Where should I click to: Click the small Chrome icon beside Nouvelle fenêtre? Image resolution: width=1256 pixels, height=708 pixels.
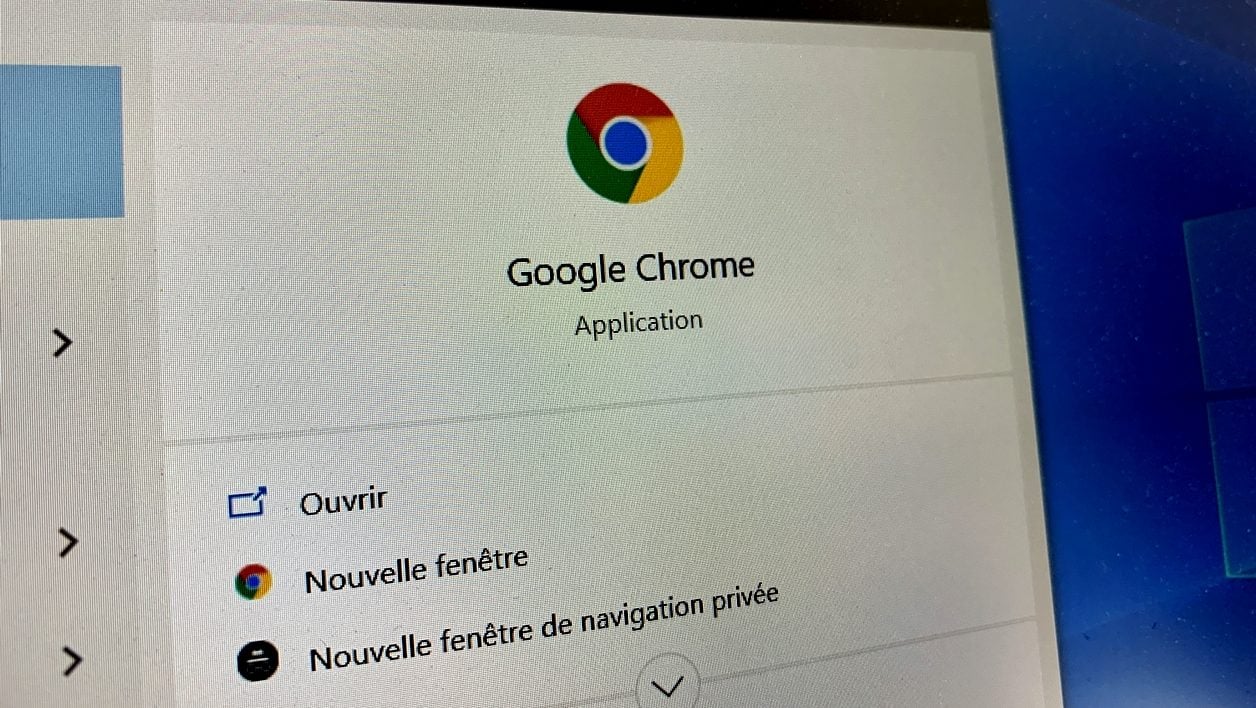coord(253,581)
